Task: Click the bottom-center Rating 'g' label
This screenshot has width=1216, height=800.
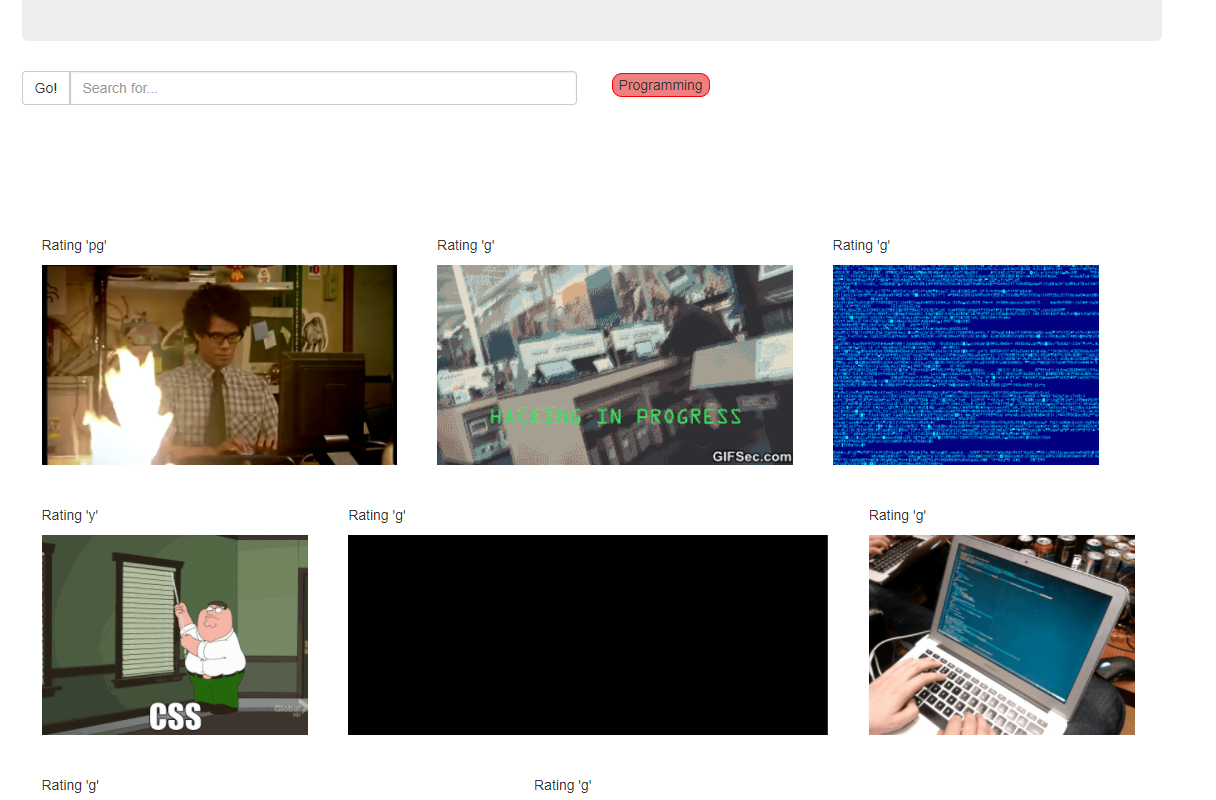Action: tap(562, 785)
